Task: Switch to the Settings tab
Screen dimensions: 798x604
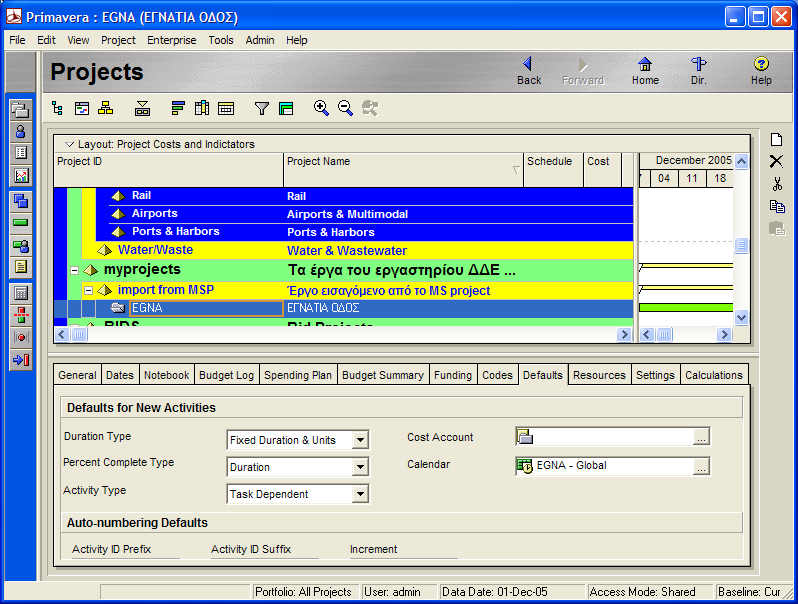Action: point(655,375)
